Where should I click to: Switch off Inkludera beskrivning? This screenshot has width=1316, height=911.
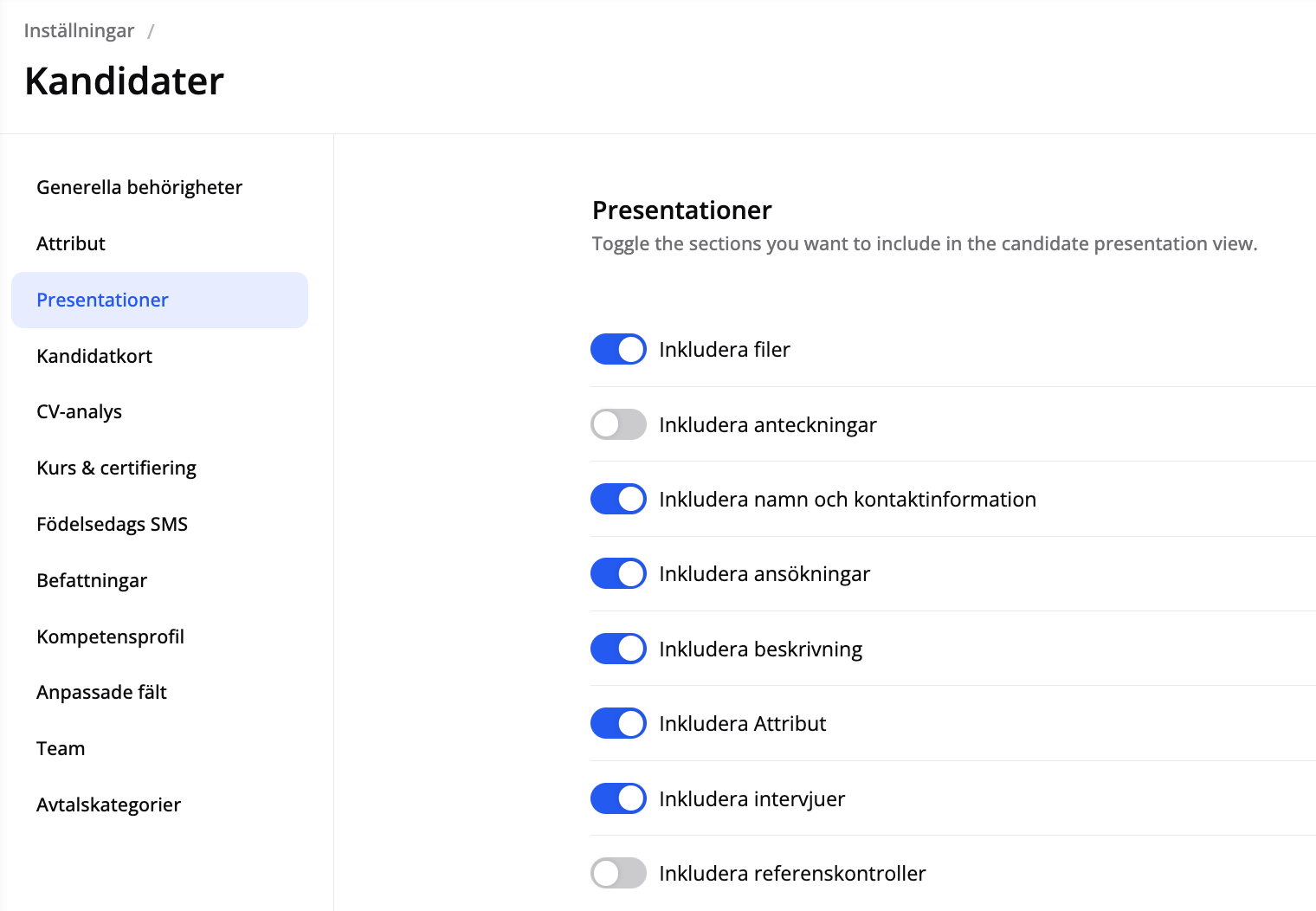click(618, 649)
